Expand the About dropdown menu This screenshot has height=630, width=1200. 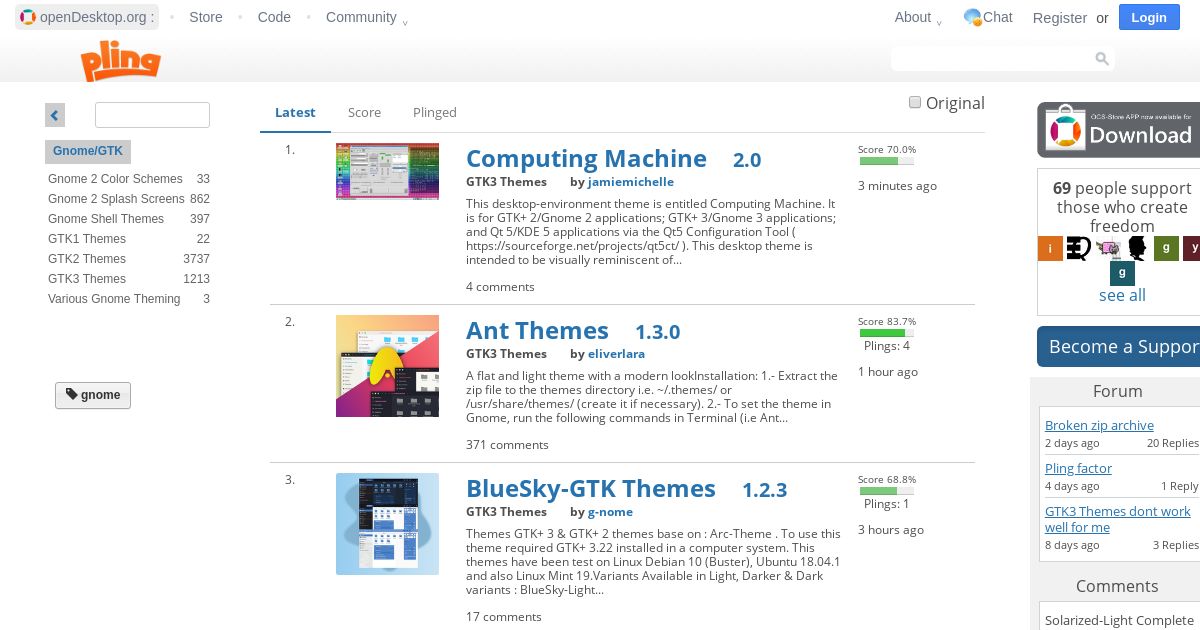click(x=918, y=17)
